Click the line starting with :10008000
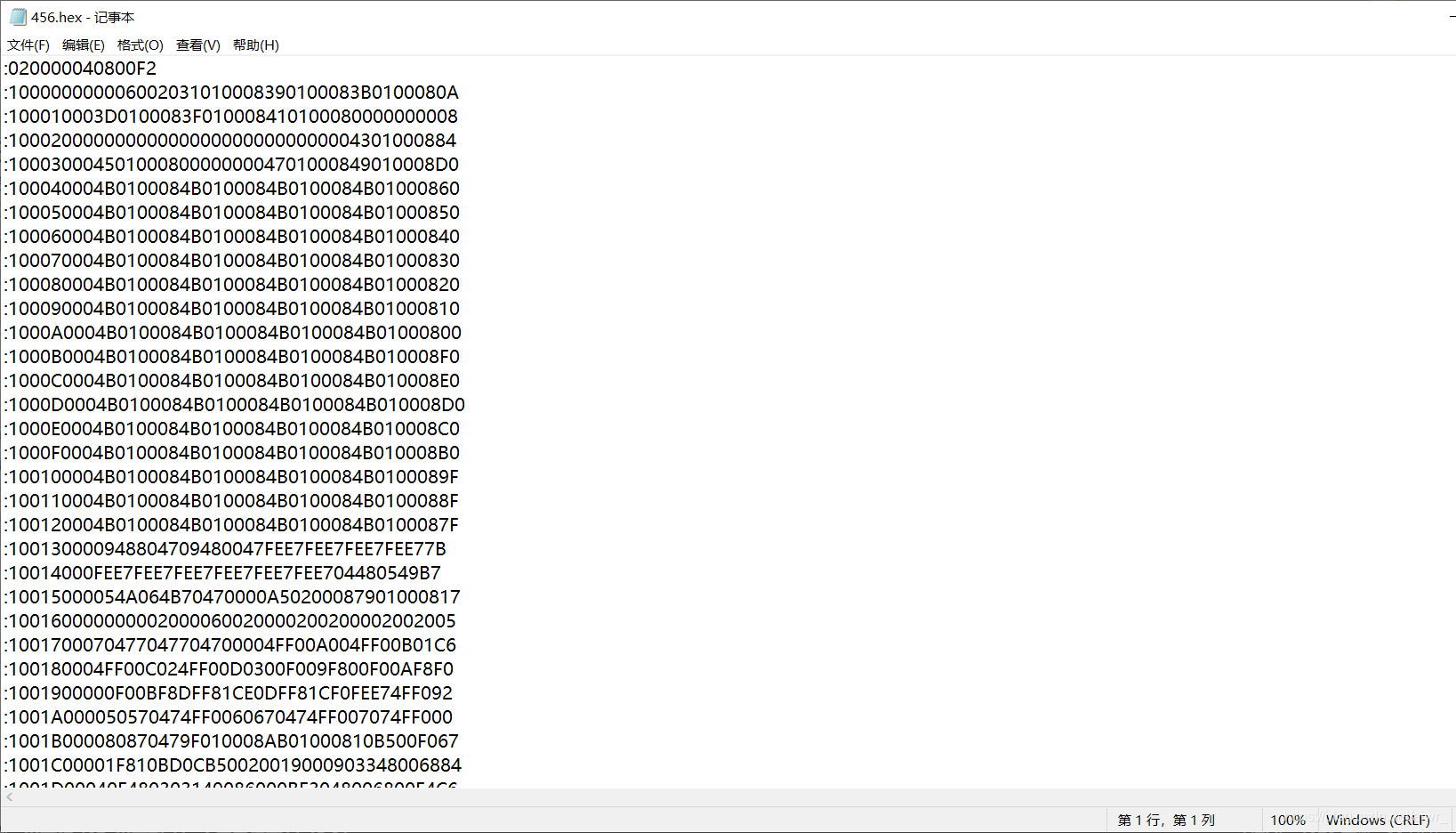 (x=232, y=285)
